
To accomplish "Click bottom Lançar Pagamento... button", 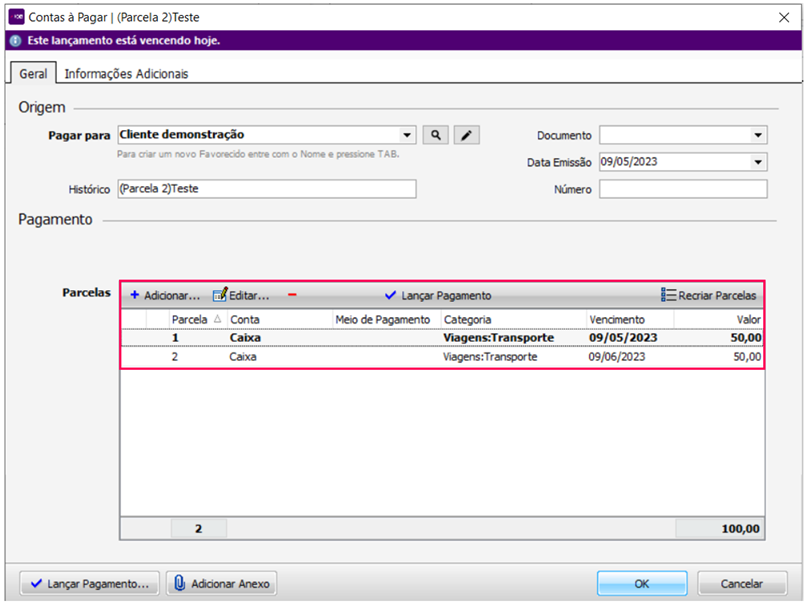I will click(90, 584).
